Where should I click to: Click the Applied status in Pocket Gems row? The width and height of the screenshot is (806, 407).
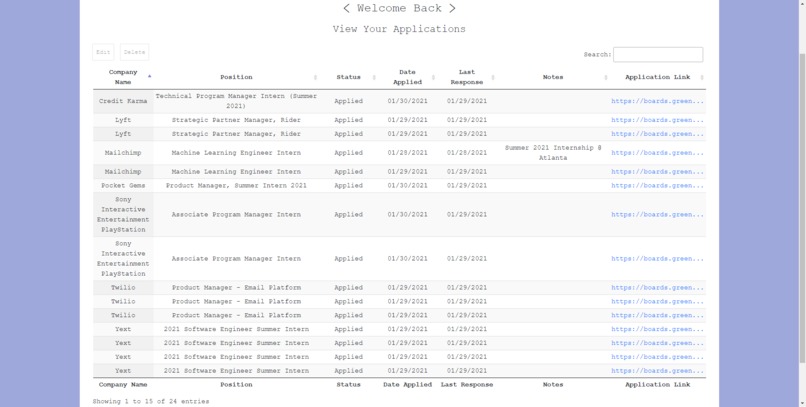click(349, 186)
